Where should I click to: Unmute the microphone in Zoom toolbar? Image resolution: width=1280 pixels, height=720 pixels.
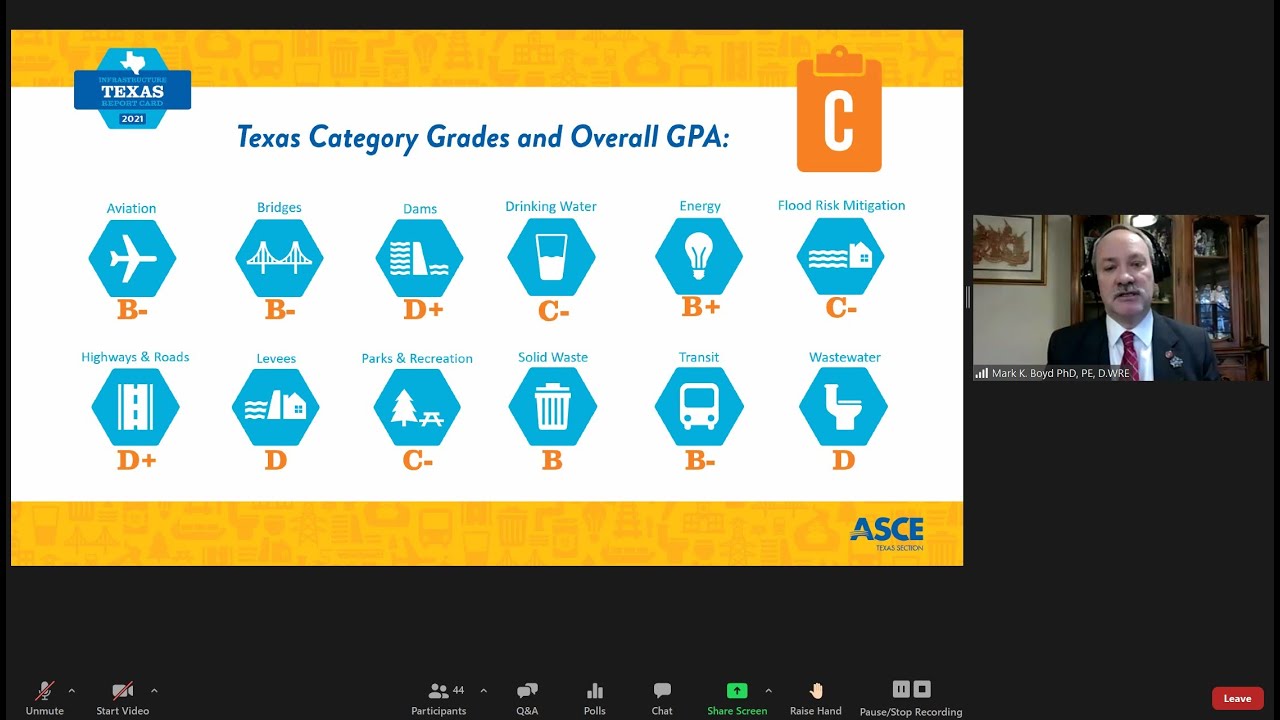coord(45,697)
